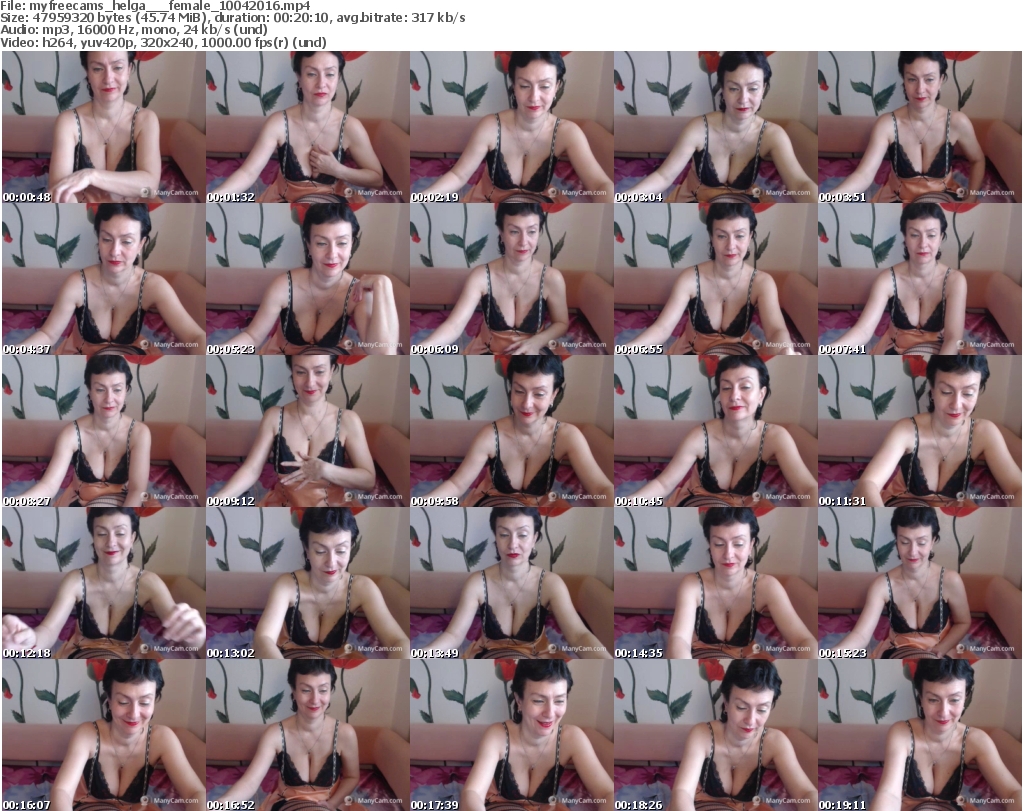Click the 'Audio: mp3, 16000 Hz' line
Screen dimensions: 1024x811
(134, 30)
